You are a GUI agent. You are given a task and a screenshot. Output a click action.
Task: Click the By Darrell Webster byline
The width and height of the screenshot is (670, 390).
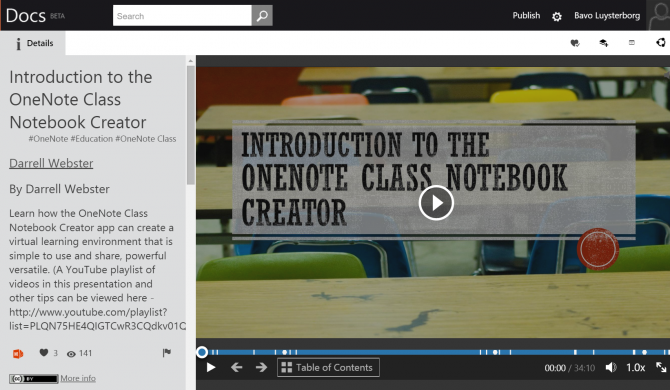[59, 189]
